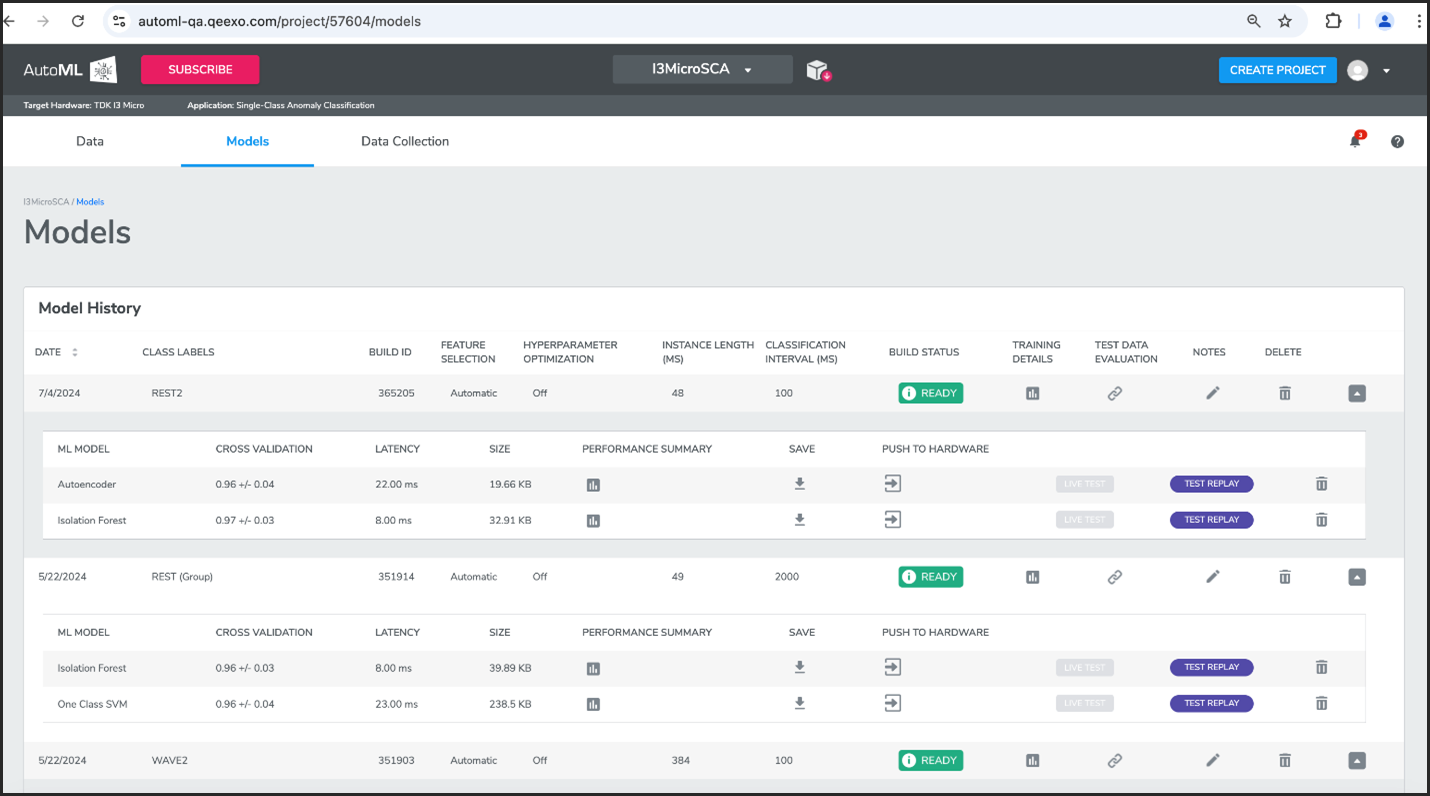The height and width of the screenshot is (796, 1430).
Task: Download the 39.89 KB Isolation Forest model
Action: (800, 667)
